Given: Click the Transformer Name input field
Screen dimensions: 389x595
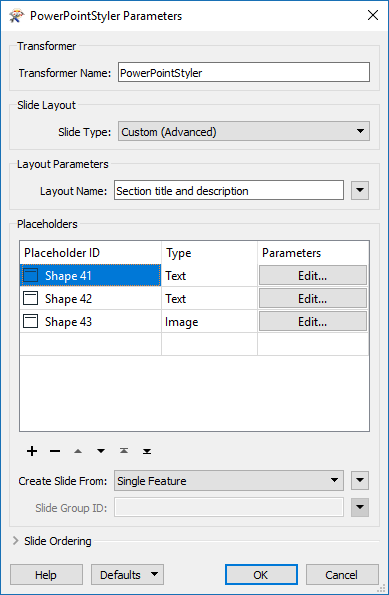Looking at the screenshot, I should [244, 72].
